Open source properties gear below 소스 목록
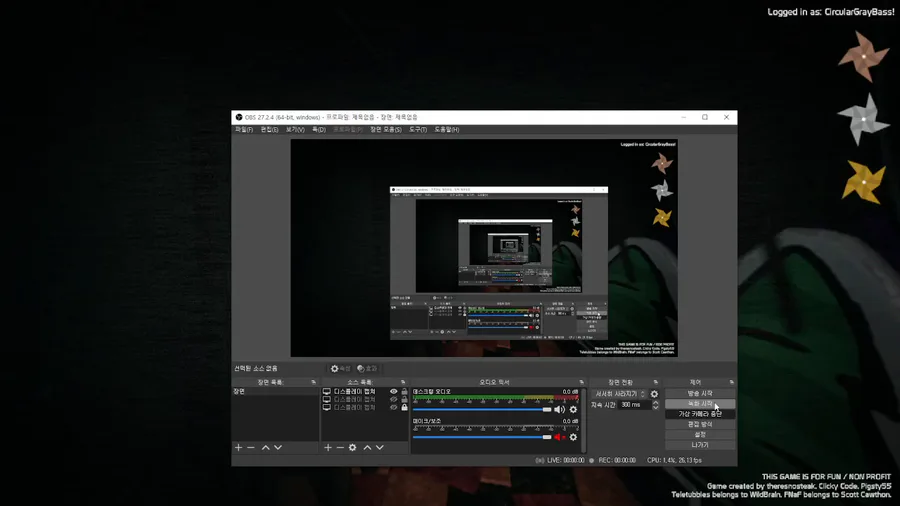This screenshot has height=506, width=900. click(352, 447)
